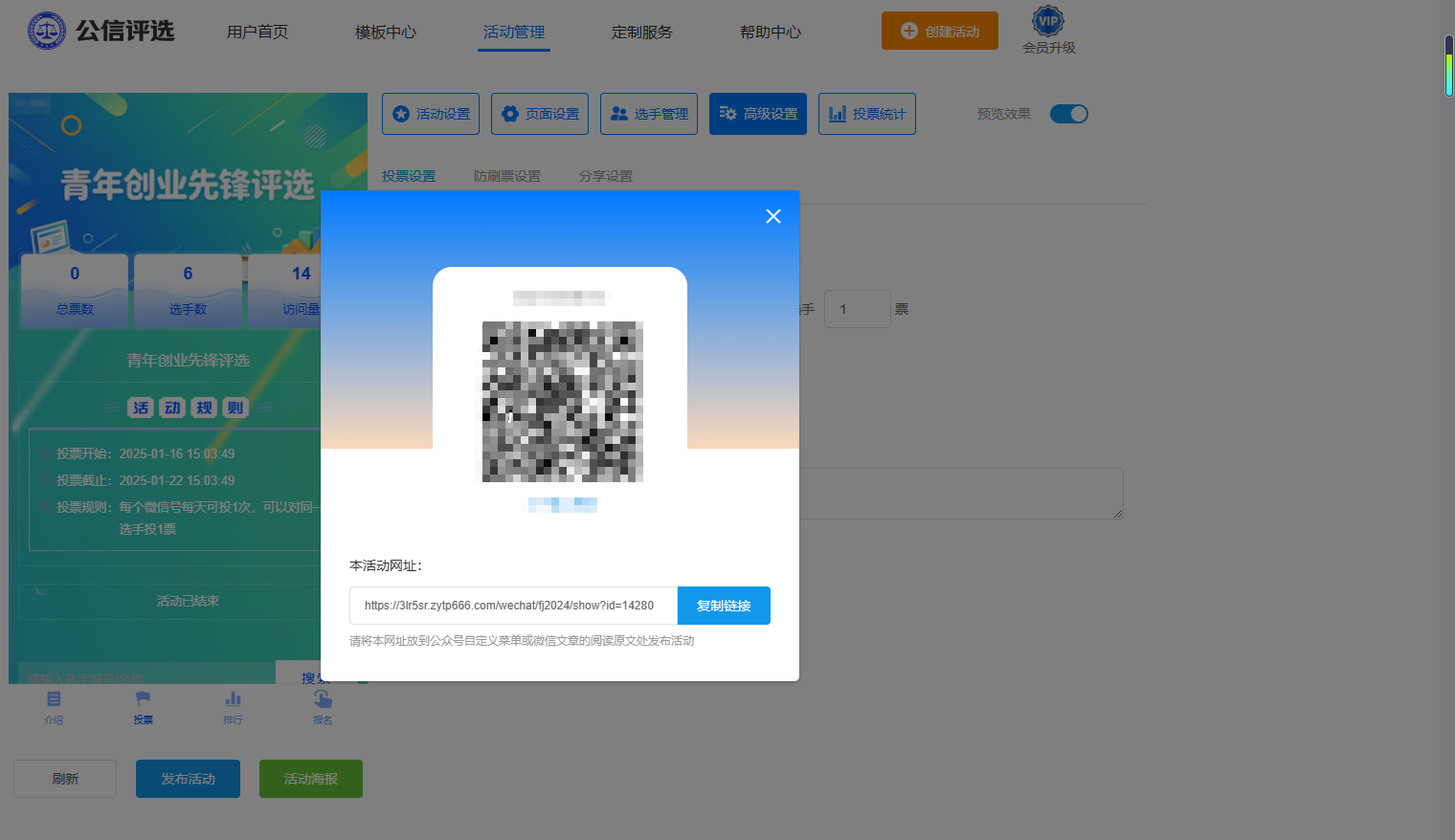
Task: Open the 活动设置 tab
Action: 431,114
